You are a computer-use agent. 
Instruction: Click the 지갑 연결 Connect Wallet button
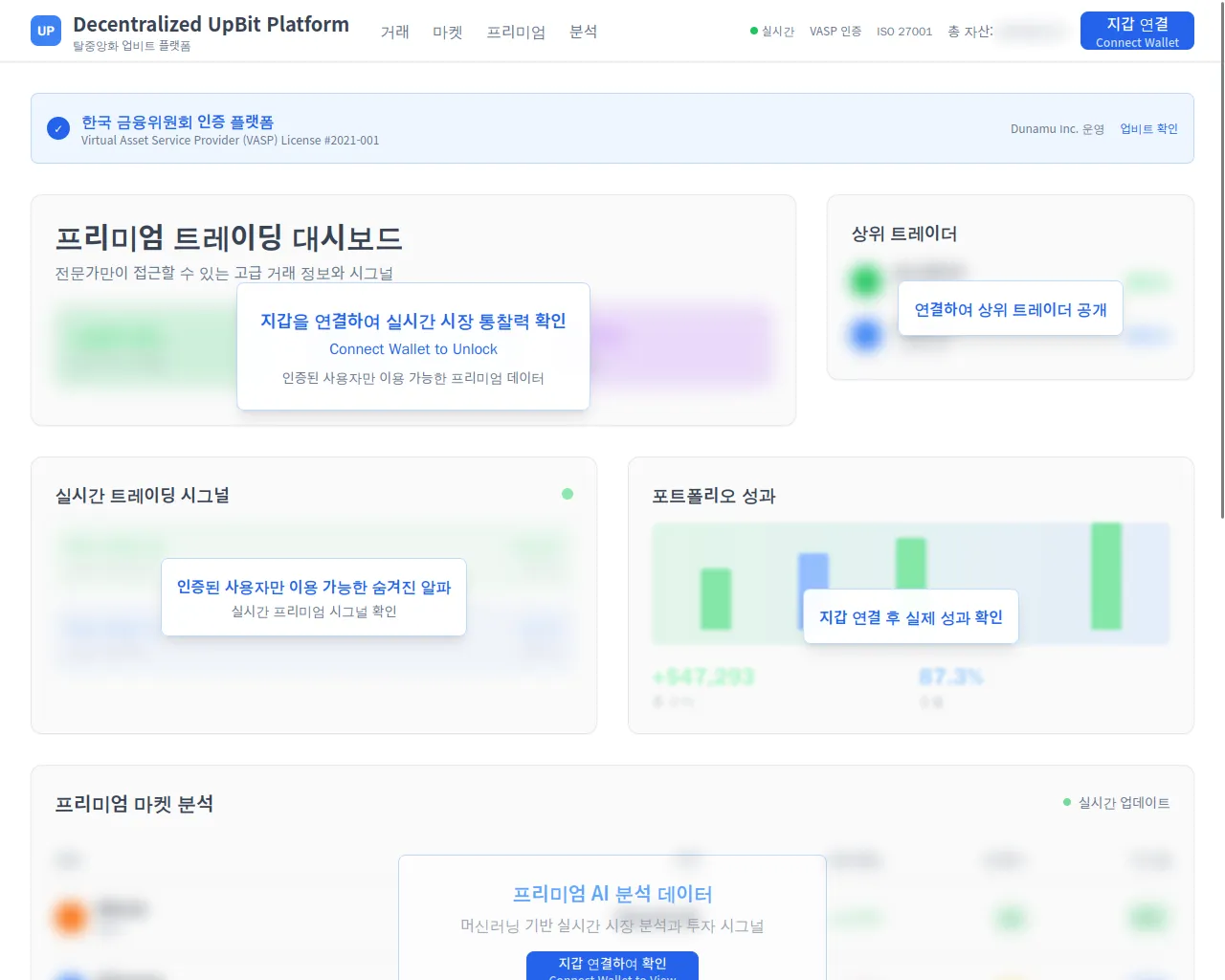(1137, 31)
